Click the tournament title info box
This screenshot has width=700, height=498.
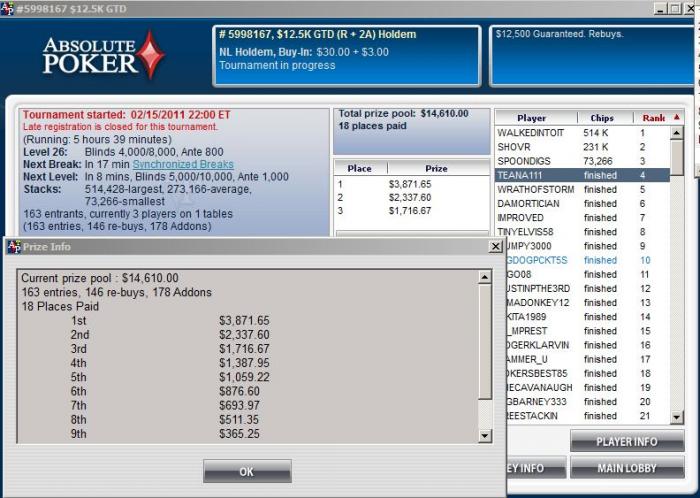[347, 56]
